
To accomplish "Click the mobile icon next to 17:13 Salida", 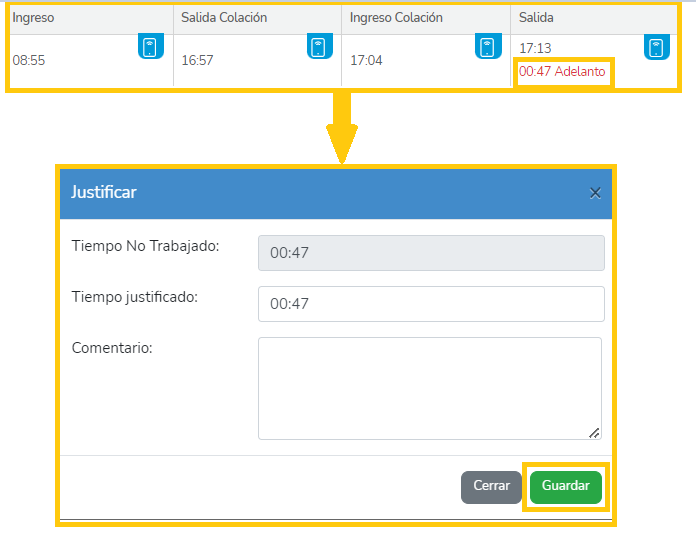I will pyautogui.click(x=656, y=47).
